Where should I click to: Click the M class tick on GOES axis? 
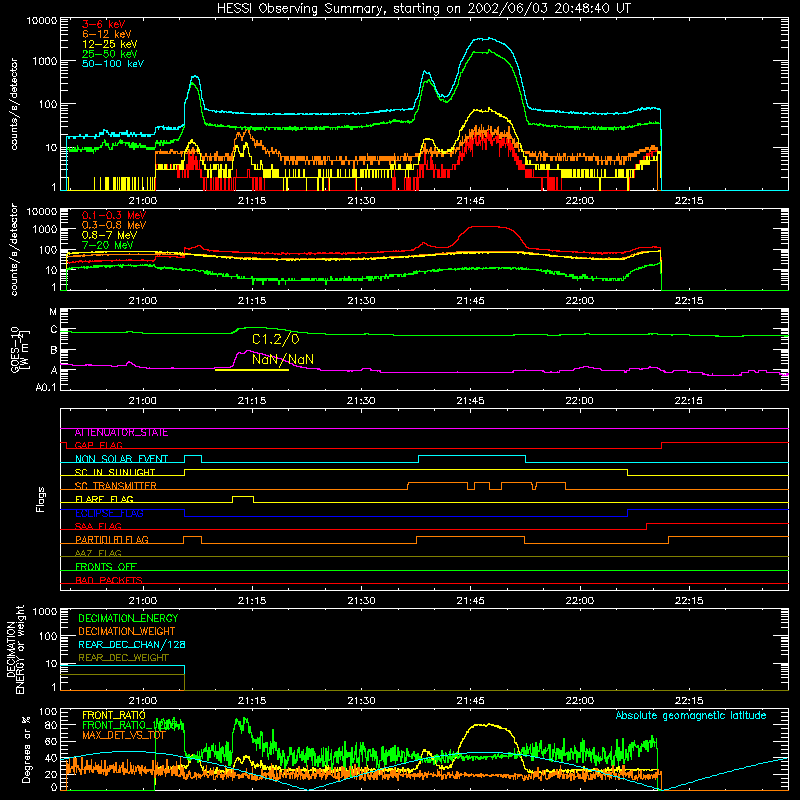pos(53,311)
